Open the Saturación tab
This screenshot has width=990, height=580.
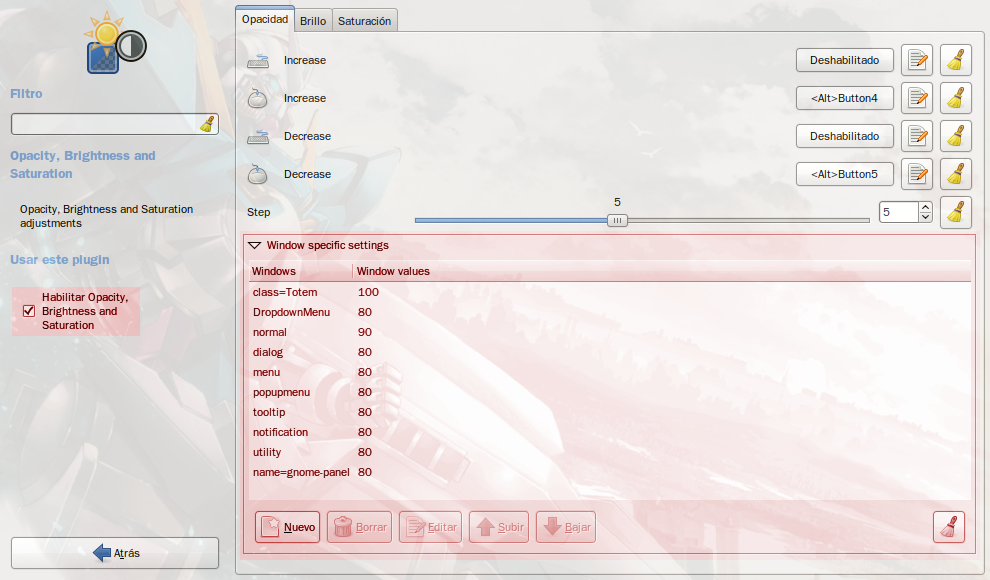[364, 20]
